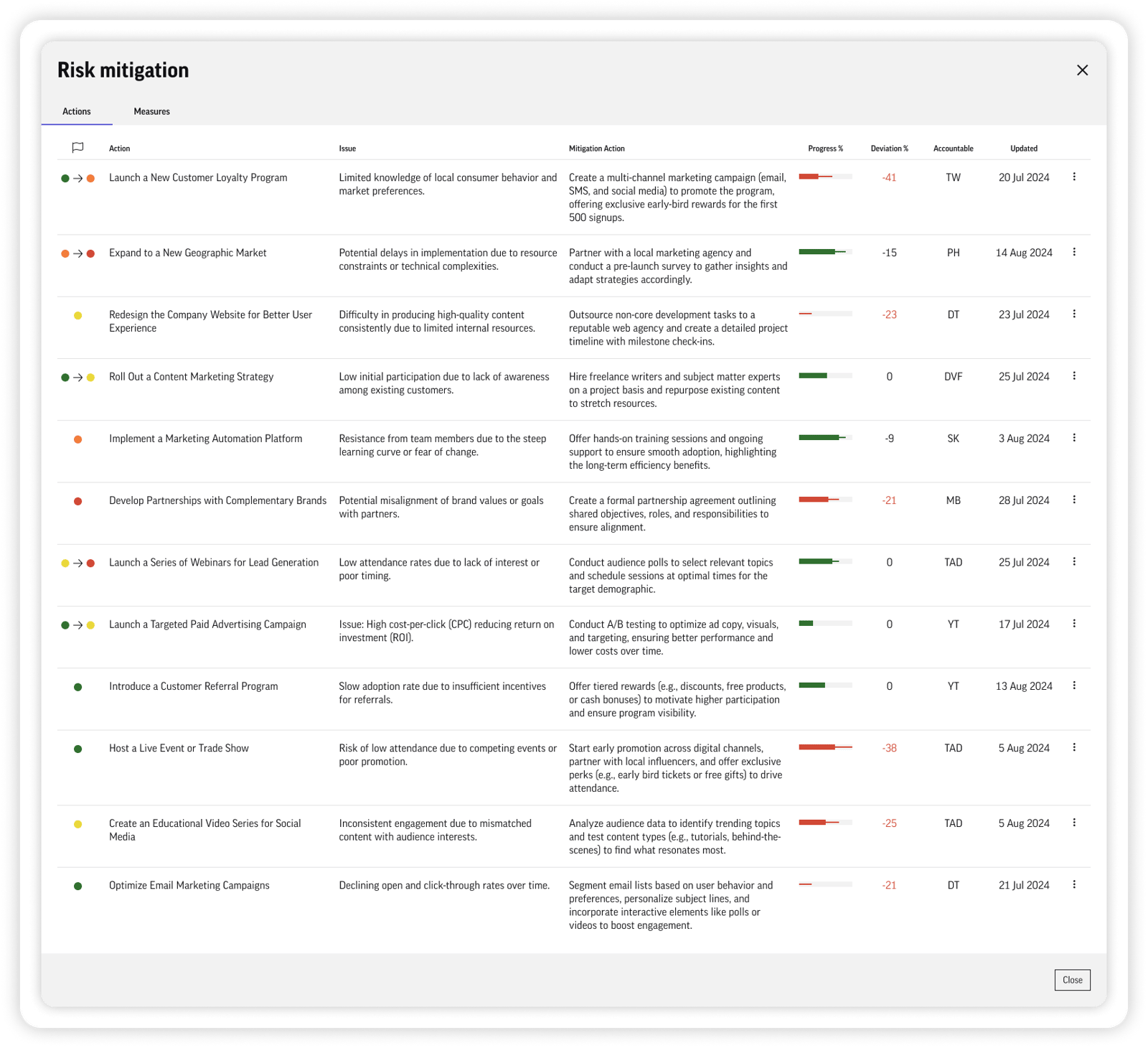The height and width of the screenshot is (1048, 1148).
Task: Click the -9 deviation value
Action: (x=889, y=439)
